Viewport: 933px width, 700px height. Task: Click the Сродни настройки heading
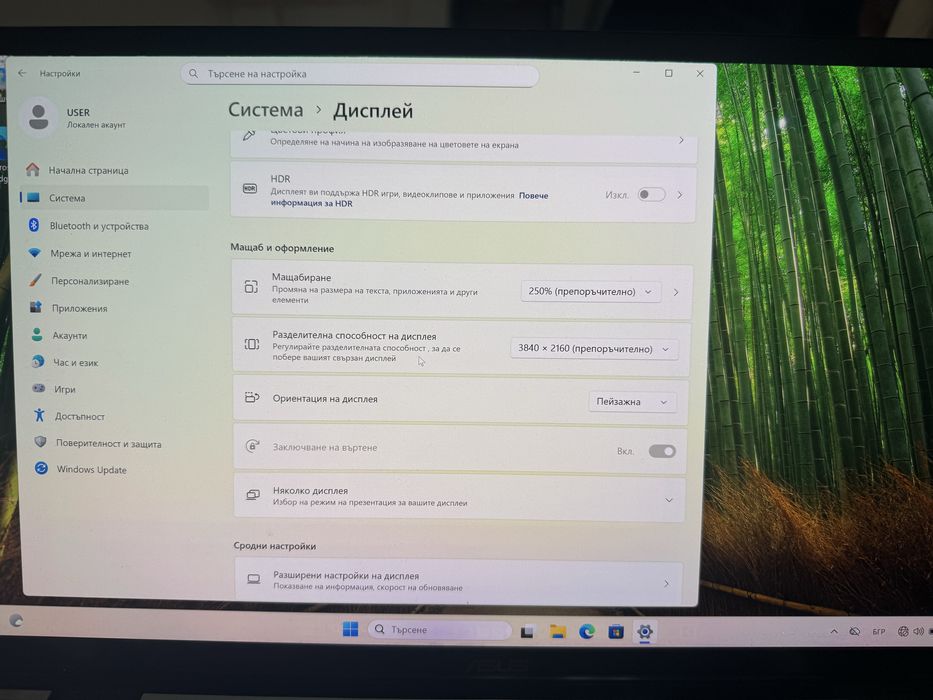(x=274, y=546)
